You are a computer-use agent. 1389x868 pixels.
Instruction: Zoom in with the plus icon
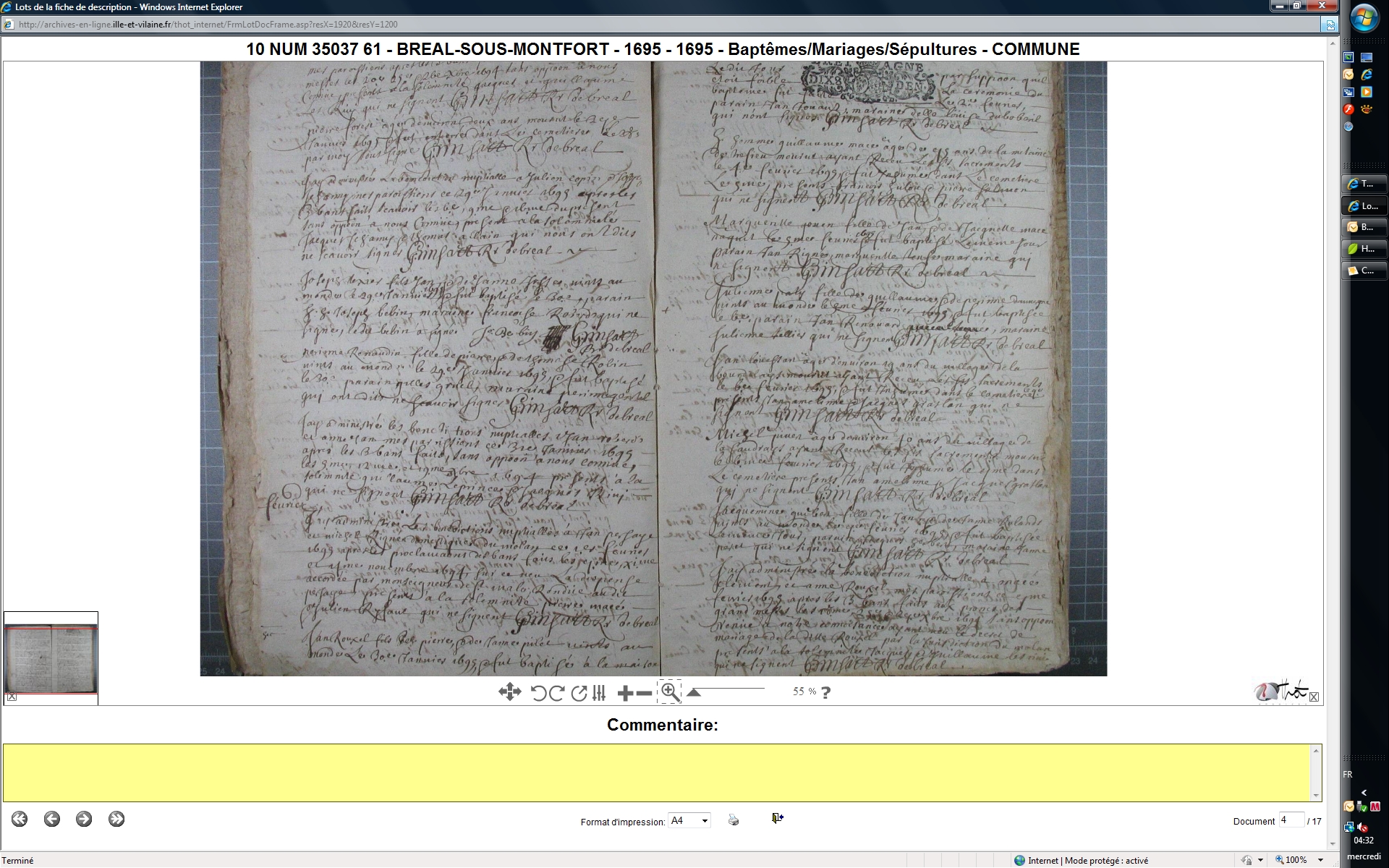(625, 694)
